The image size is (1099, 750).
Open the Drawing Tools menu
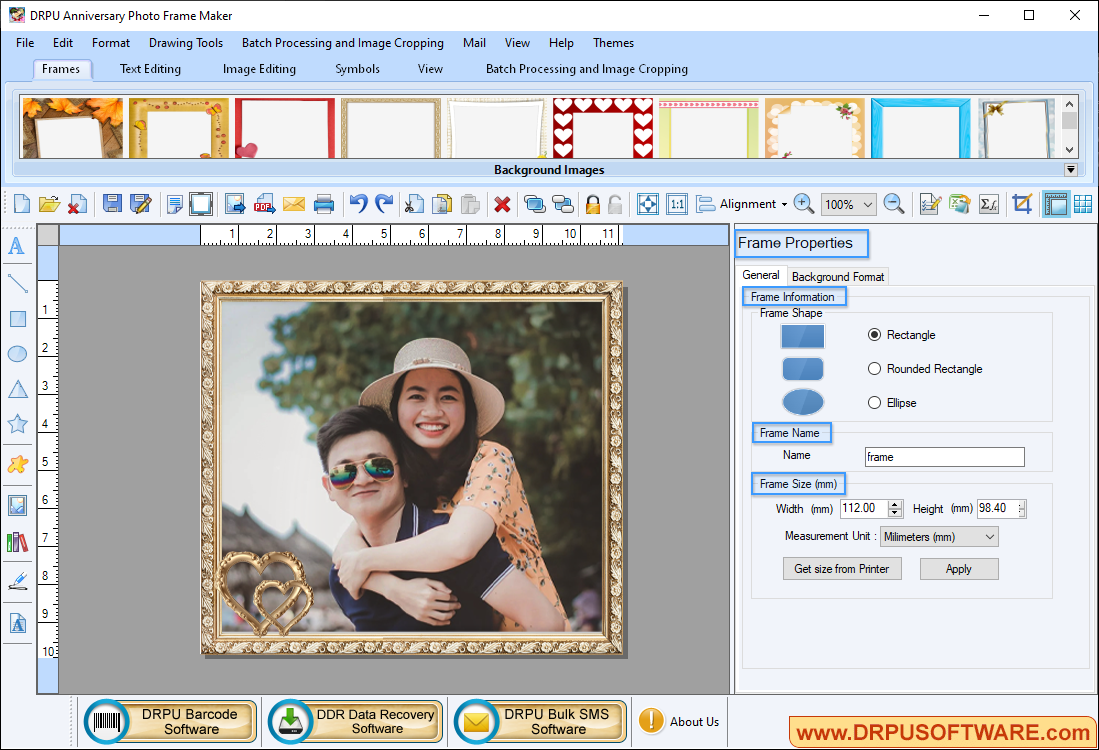tap(186, 43)
